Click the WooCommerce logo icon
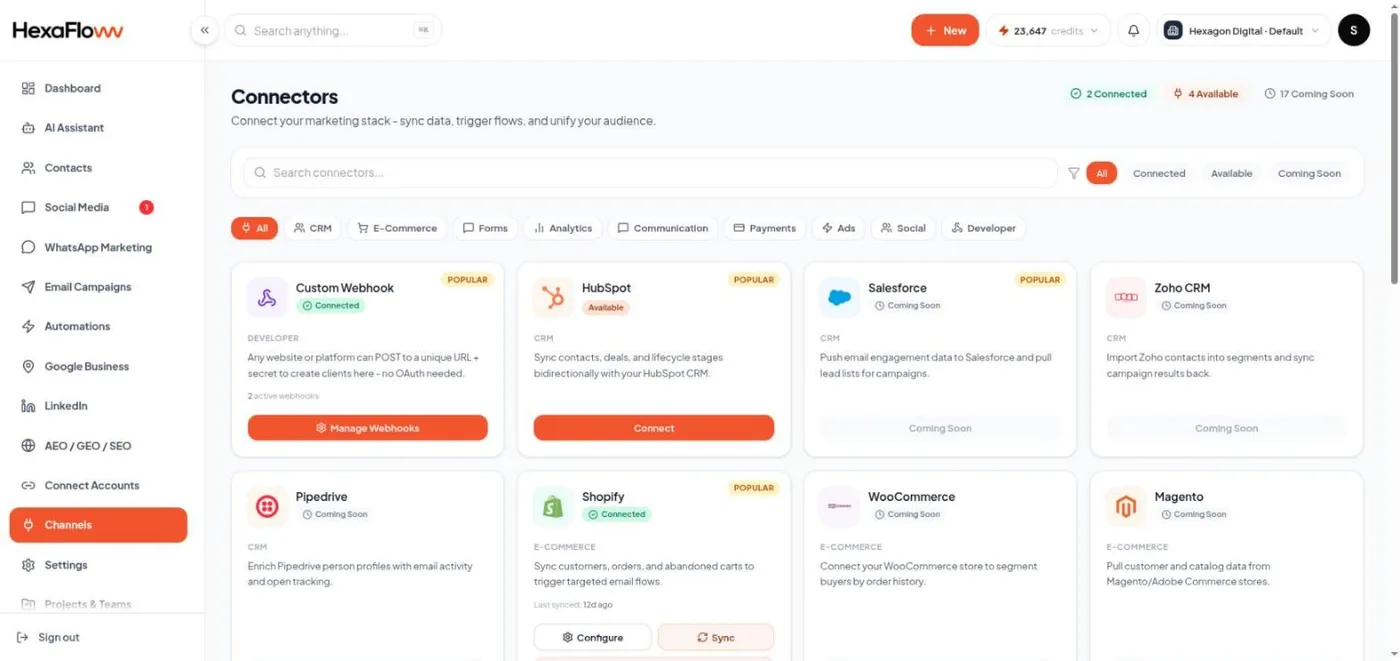The width and height of the screenshot is (1400, 661). 839,507
